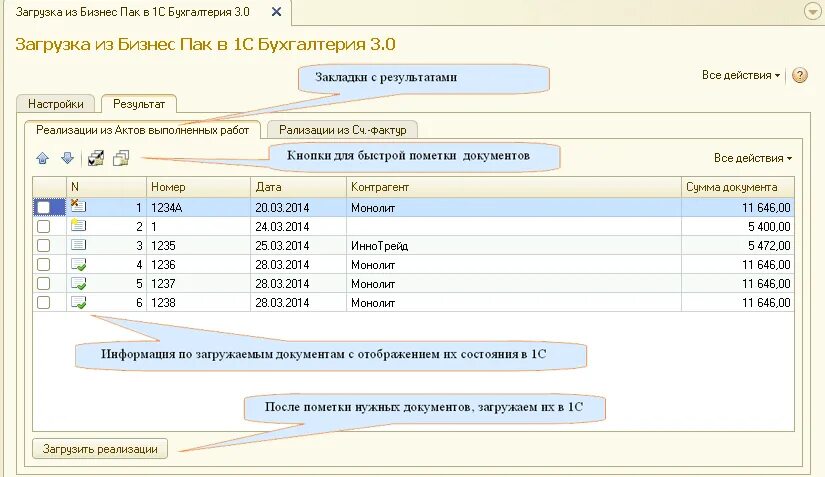Screen dimensions: 825x477
Task: Click the 11 646,00 sum in row 1234A
Action: 738,207
